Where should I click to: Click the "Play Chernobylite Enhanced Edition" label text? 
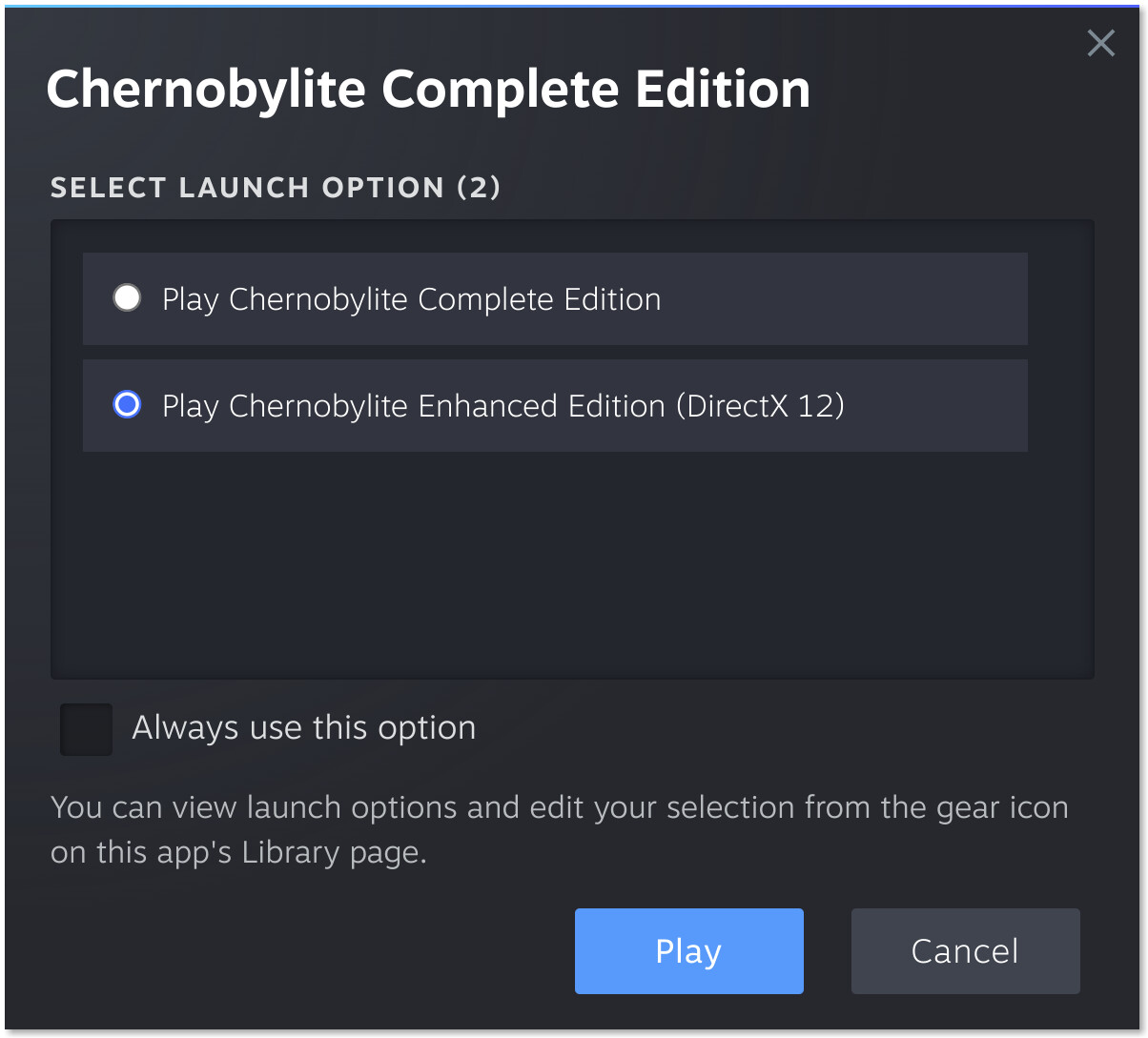[415, 406]
